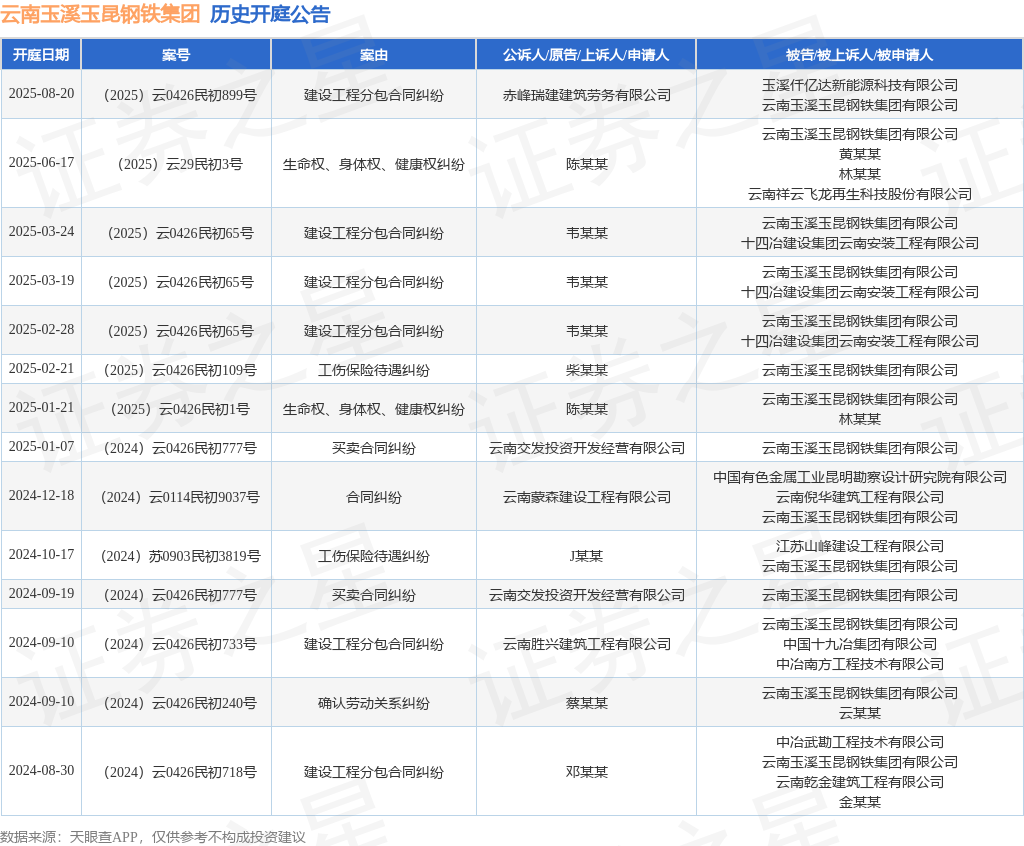
Task: Select the 案号 column header
Action: click(x=176, y=55)
